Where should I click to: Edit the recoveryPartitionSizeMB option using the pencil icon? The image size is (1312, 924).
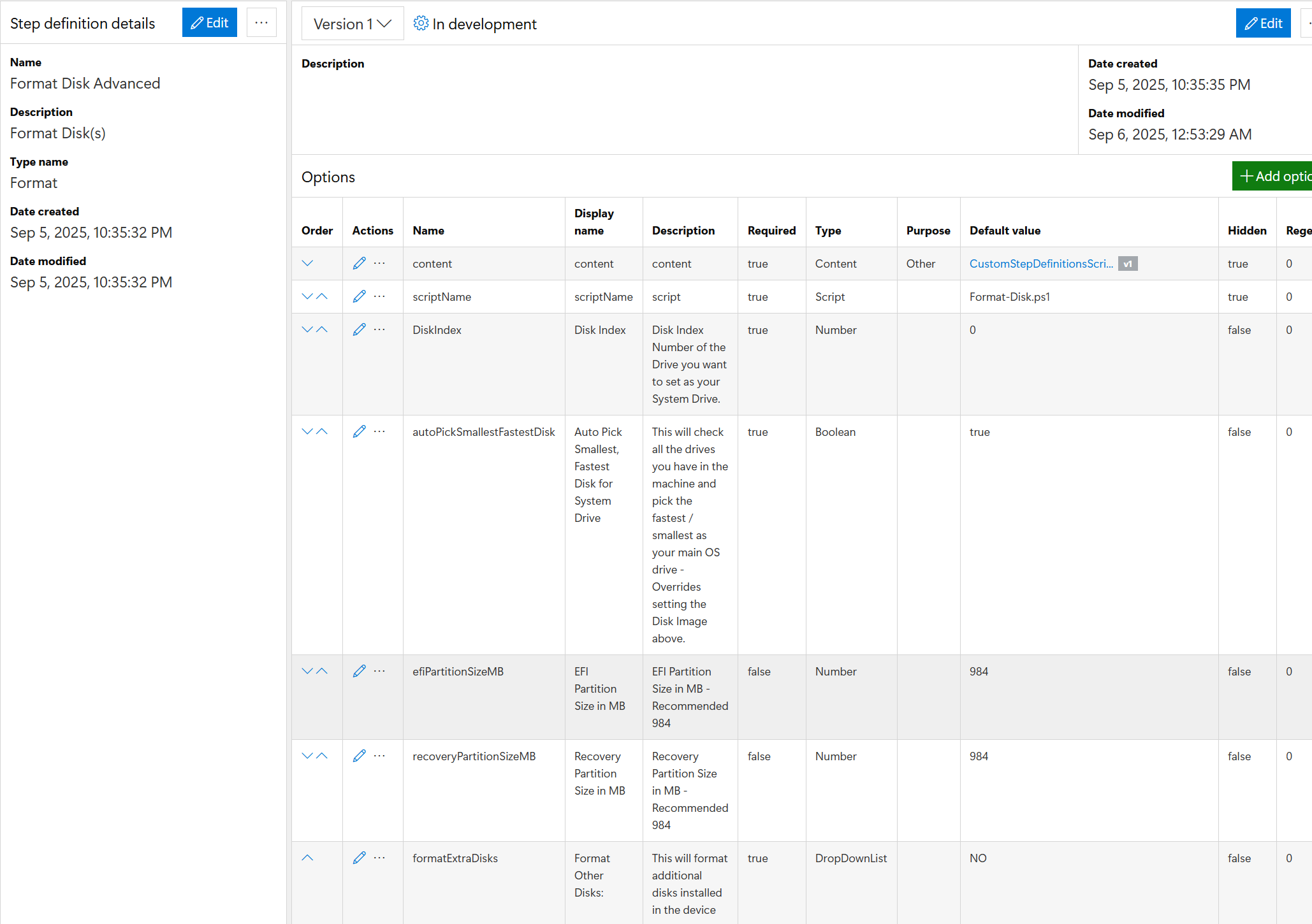[360, 756]
